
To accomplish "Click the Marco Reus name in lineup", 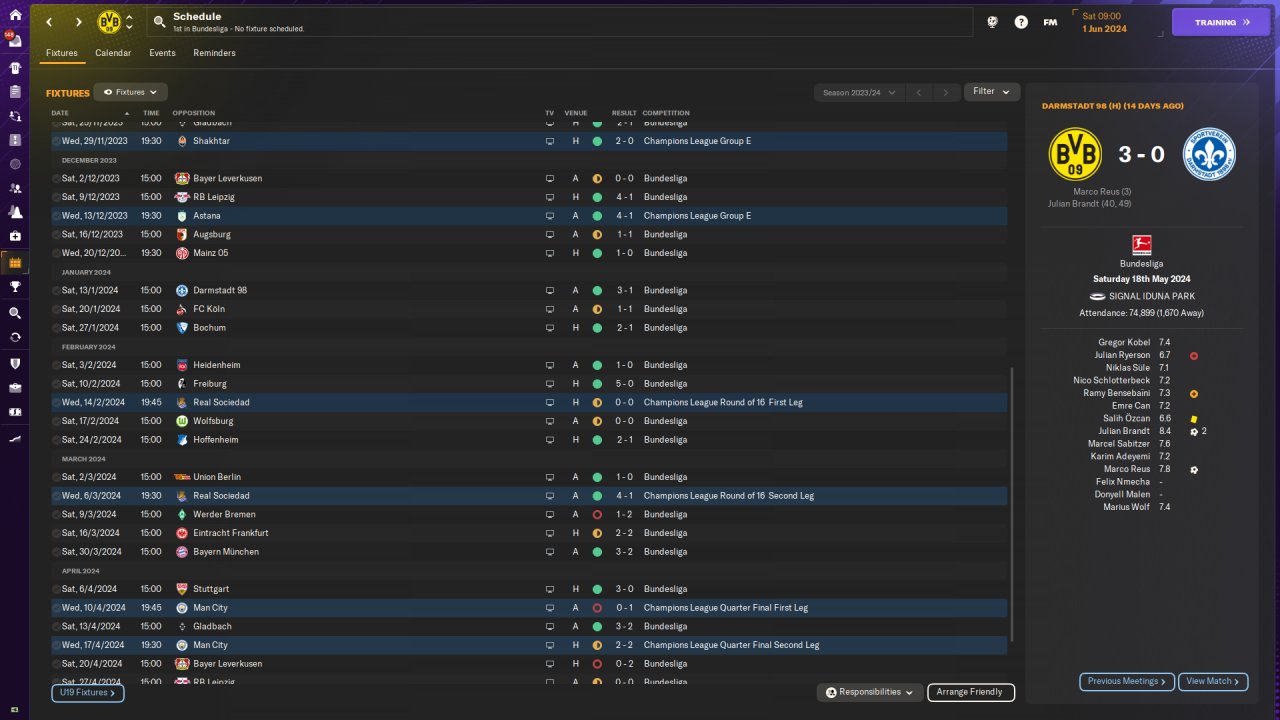I will pos(1127,469).
